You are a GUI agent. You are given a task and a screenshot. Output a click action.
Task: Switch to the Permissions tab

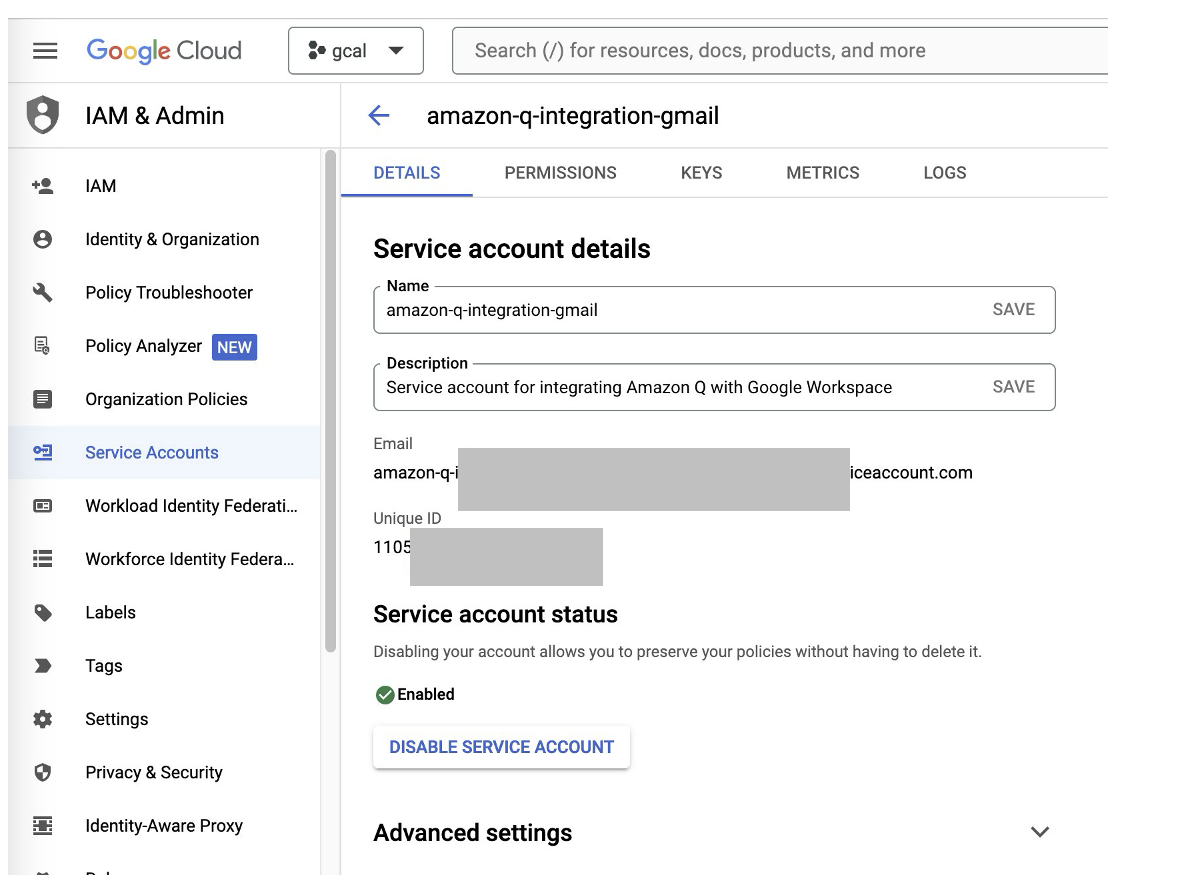pos(560,173)
